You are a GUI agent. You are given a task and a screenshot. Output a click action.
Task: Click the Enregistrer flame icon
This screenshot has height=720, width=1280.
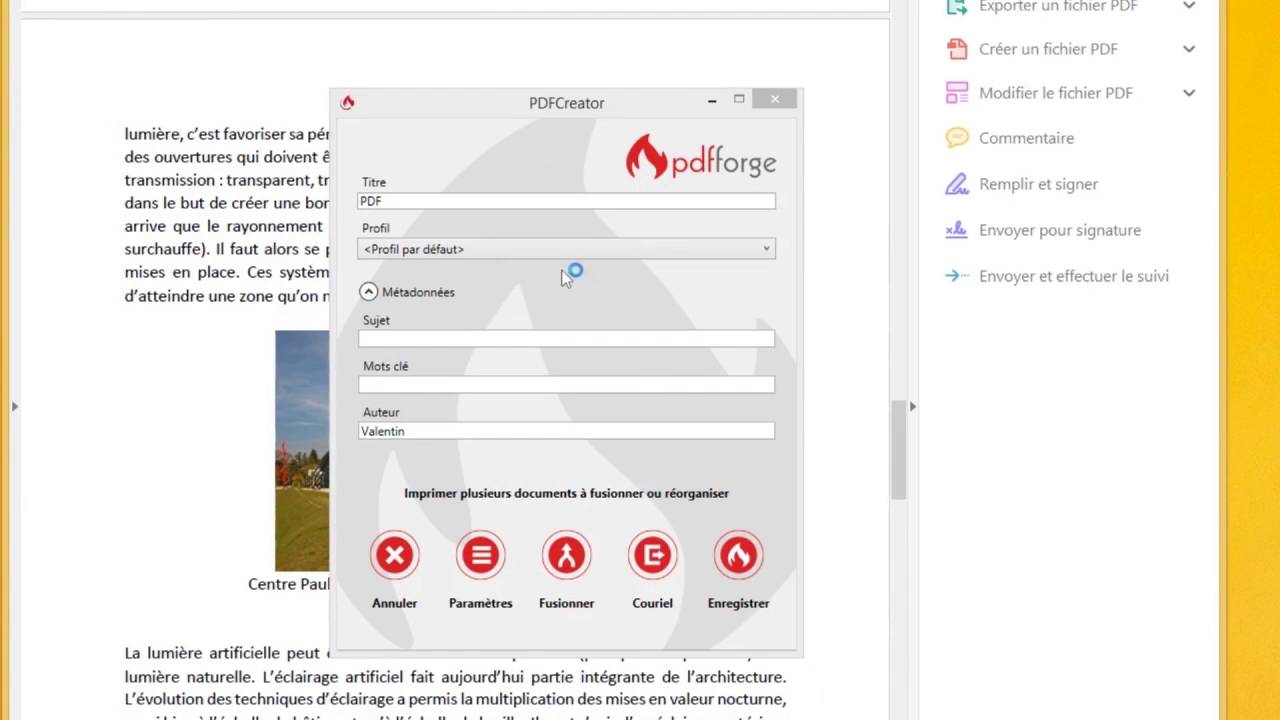[738, 555]
